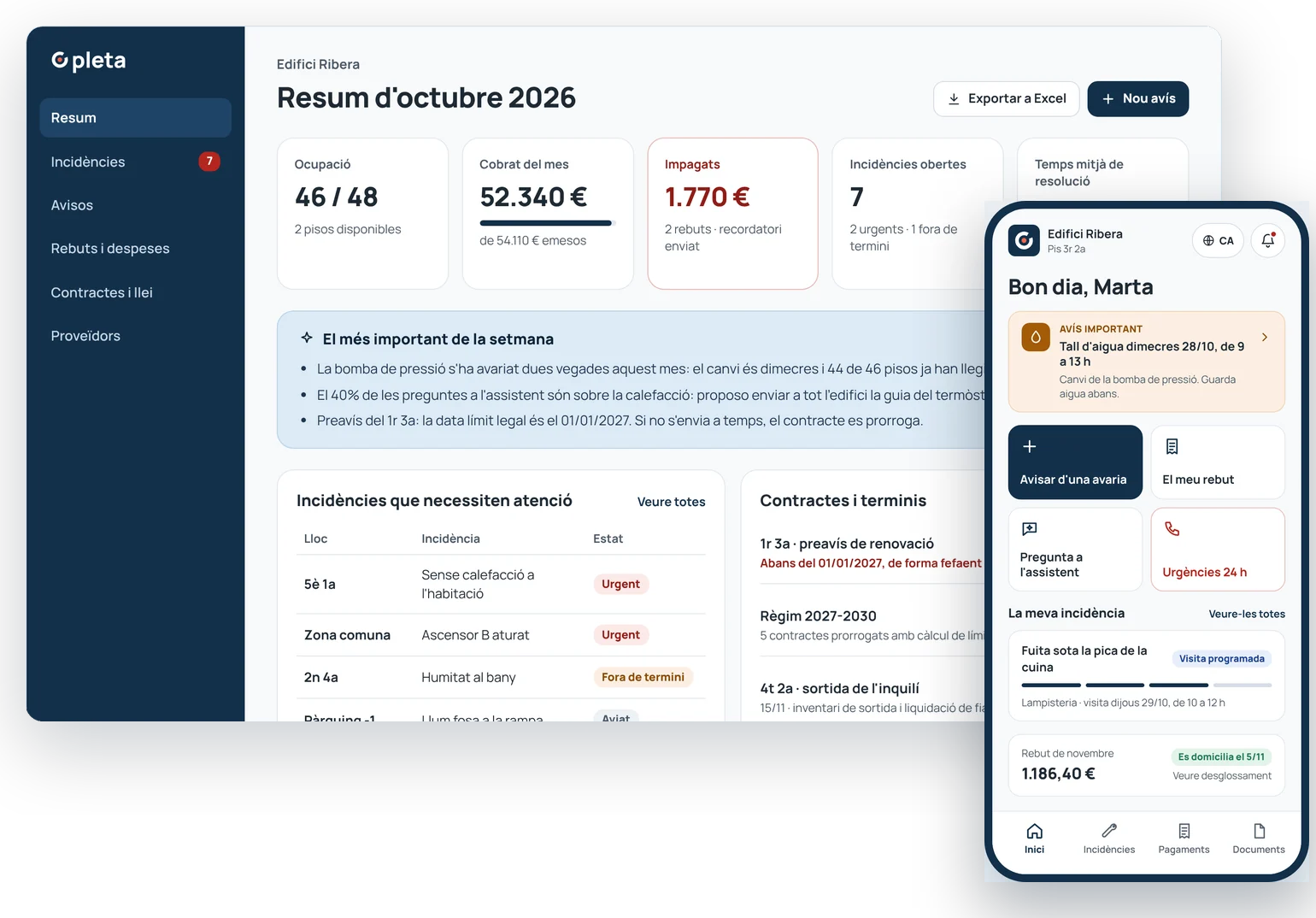Viewport: 1316px width, 918px height.
Task: Select Contractes i llei in sidebar
Action: point(136,292)
